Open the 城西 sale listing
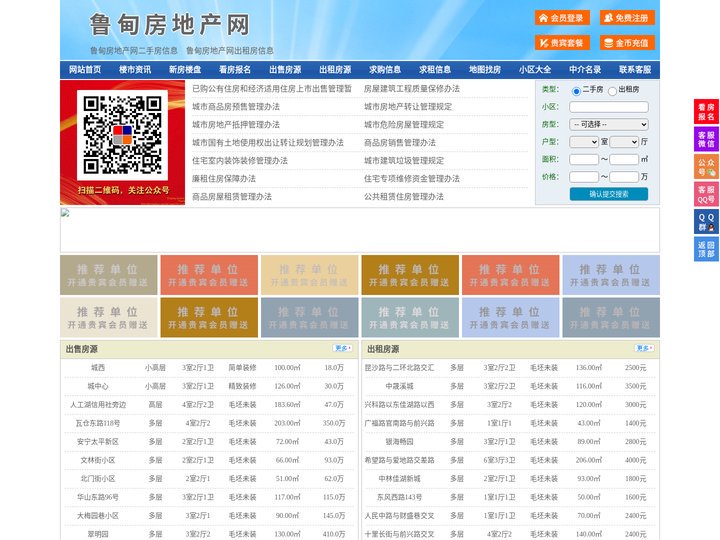 coord(98,367)
